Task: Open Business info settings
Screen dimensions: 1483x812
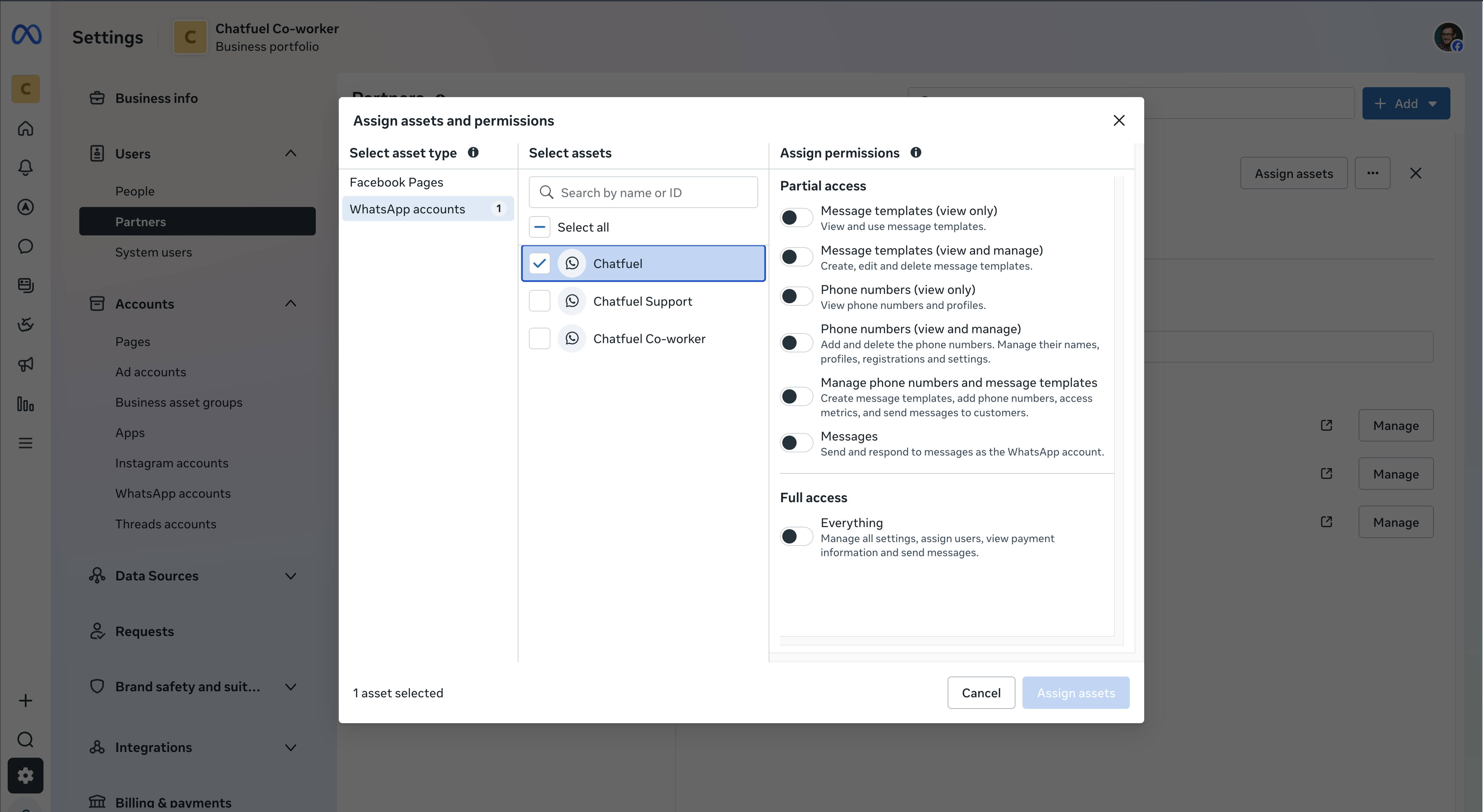Action: pos(156,98)
